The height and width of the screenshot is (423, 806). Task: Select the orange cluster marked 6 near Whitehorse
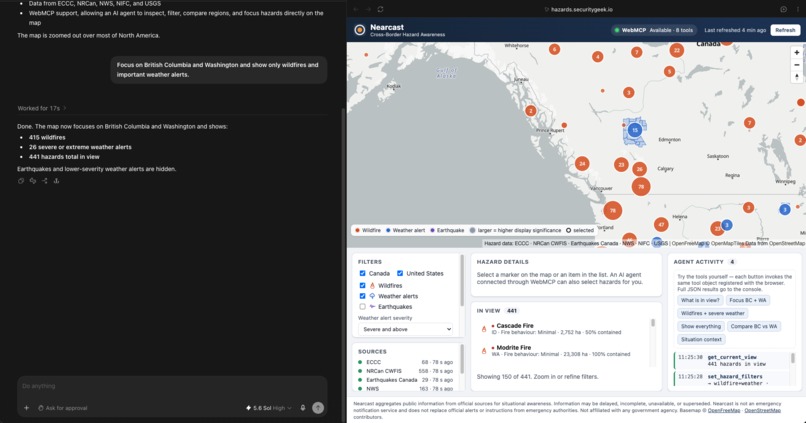click(x=554, y=49)
